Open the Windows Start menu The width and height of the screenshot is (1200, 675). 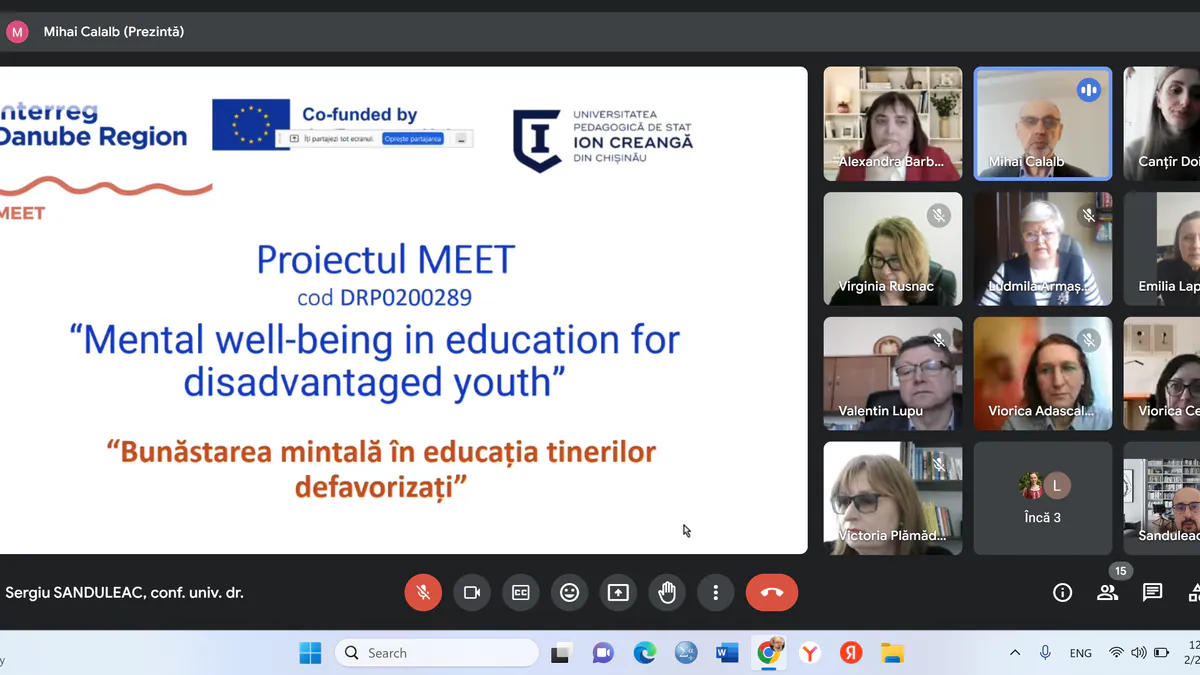coord(310,653)
